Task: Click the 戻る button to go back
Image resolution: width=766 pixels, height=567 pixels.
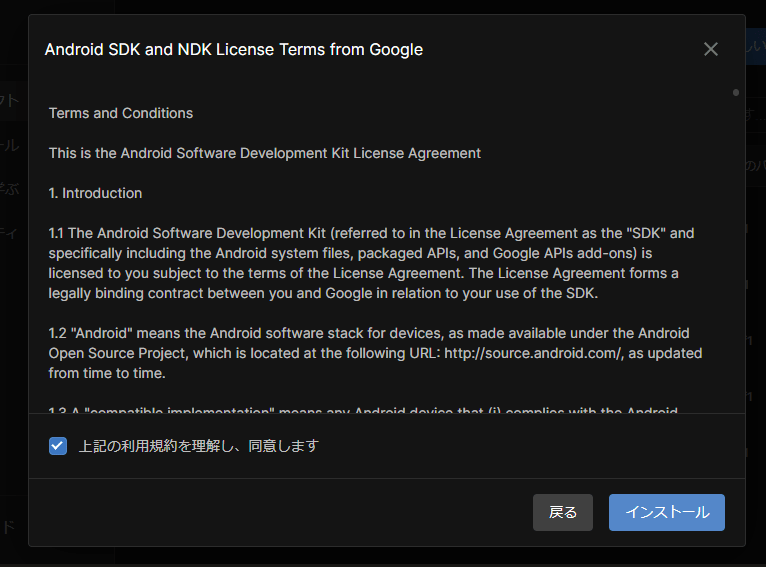Action: coord(563,512)
